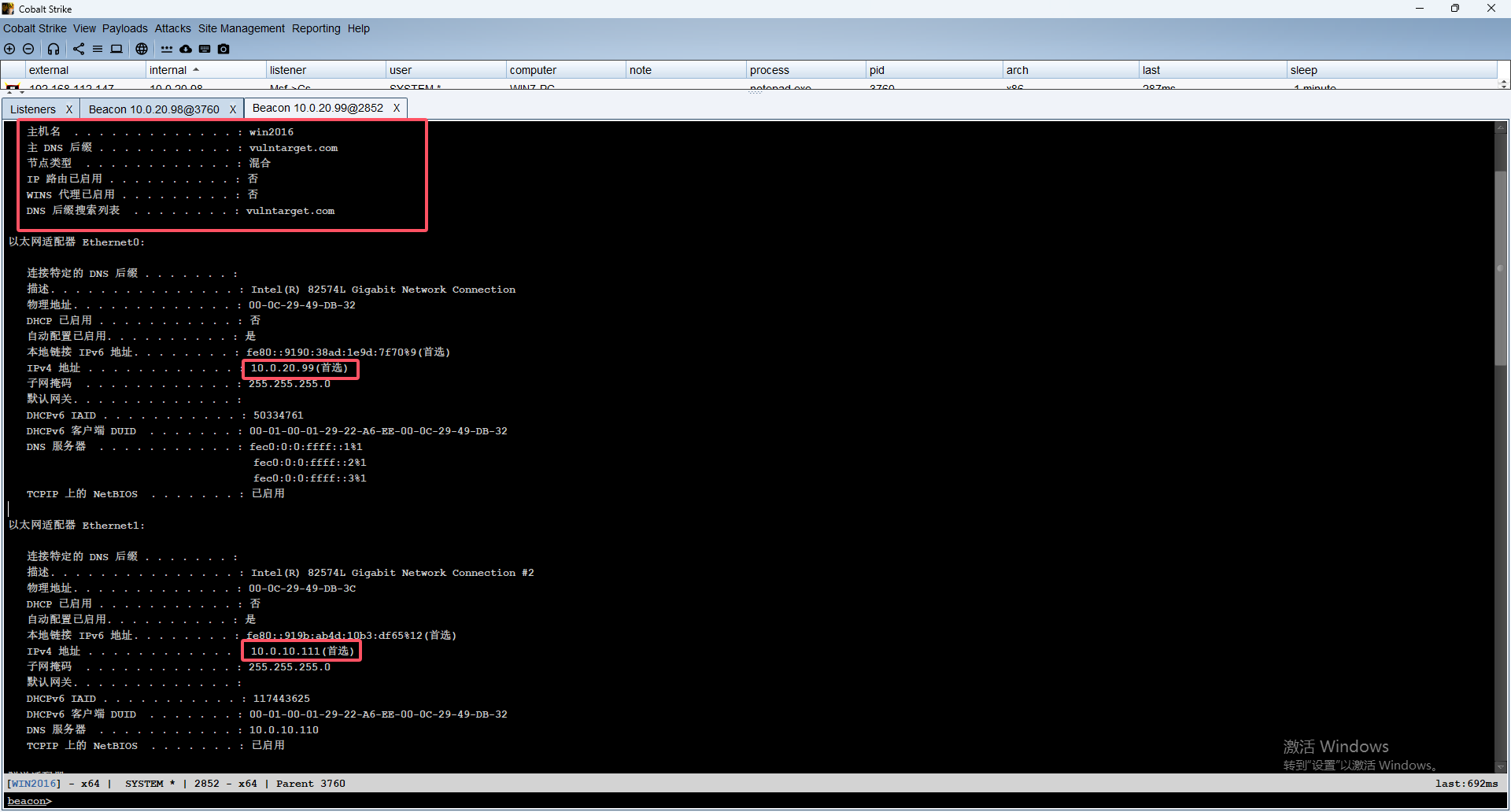Image resolution: width=1511 pixels, height=812 pixels.
Task: Sort sessions by pid column
Action: point(934,70)
